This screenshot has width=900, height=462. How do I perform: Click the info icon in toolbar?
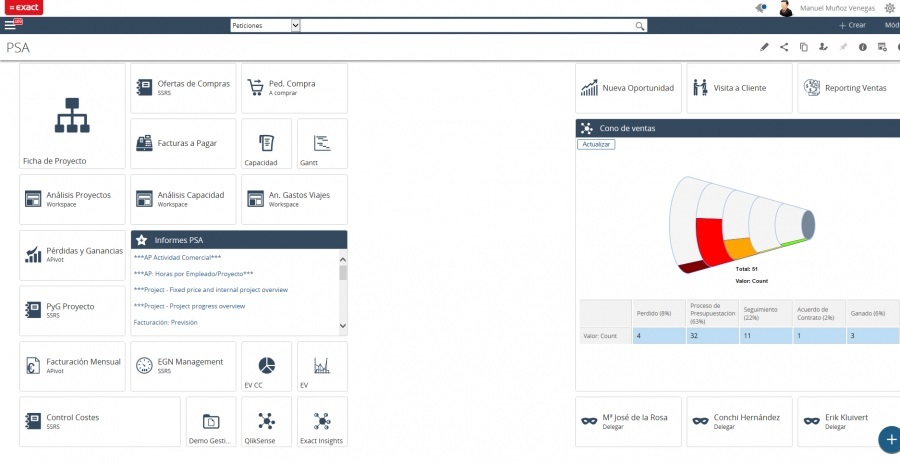coord(863,47)
